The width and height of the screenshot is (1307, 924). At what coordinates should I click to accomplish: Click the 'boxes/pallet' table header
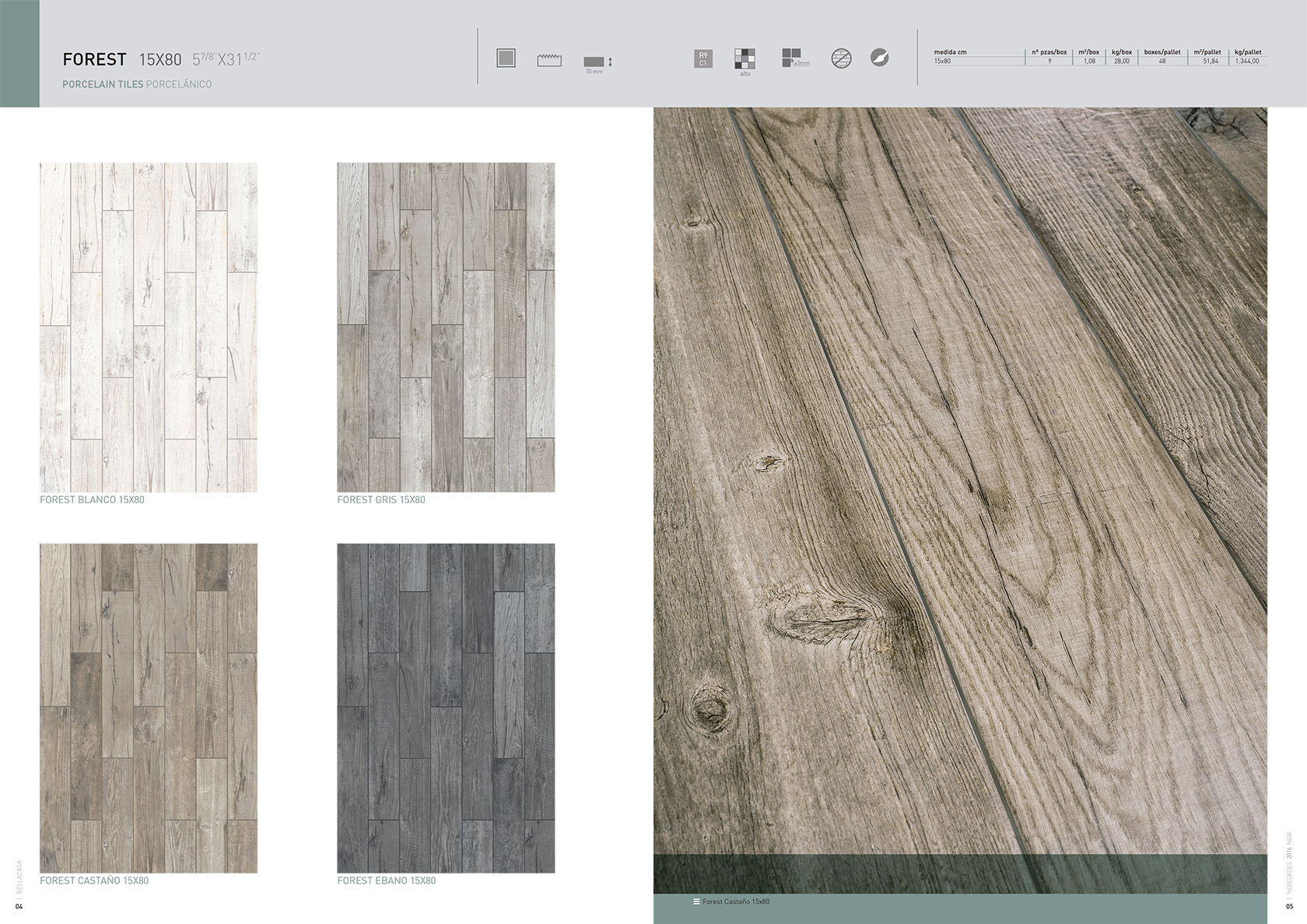pos(1162,52)
